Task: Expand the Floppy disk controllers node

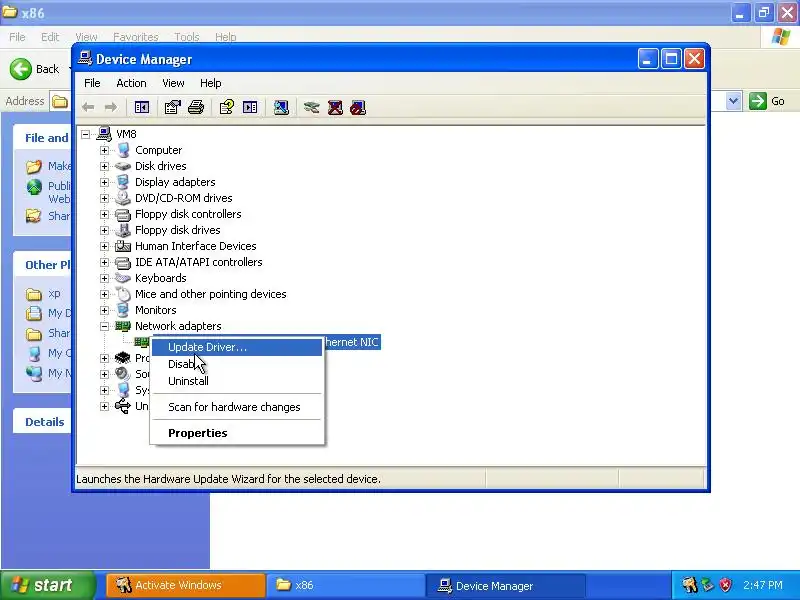Action: pyautogui.click(x=104, y=214)
